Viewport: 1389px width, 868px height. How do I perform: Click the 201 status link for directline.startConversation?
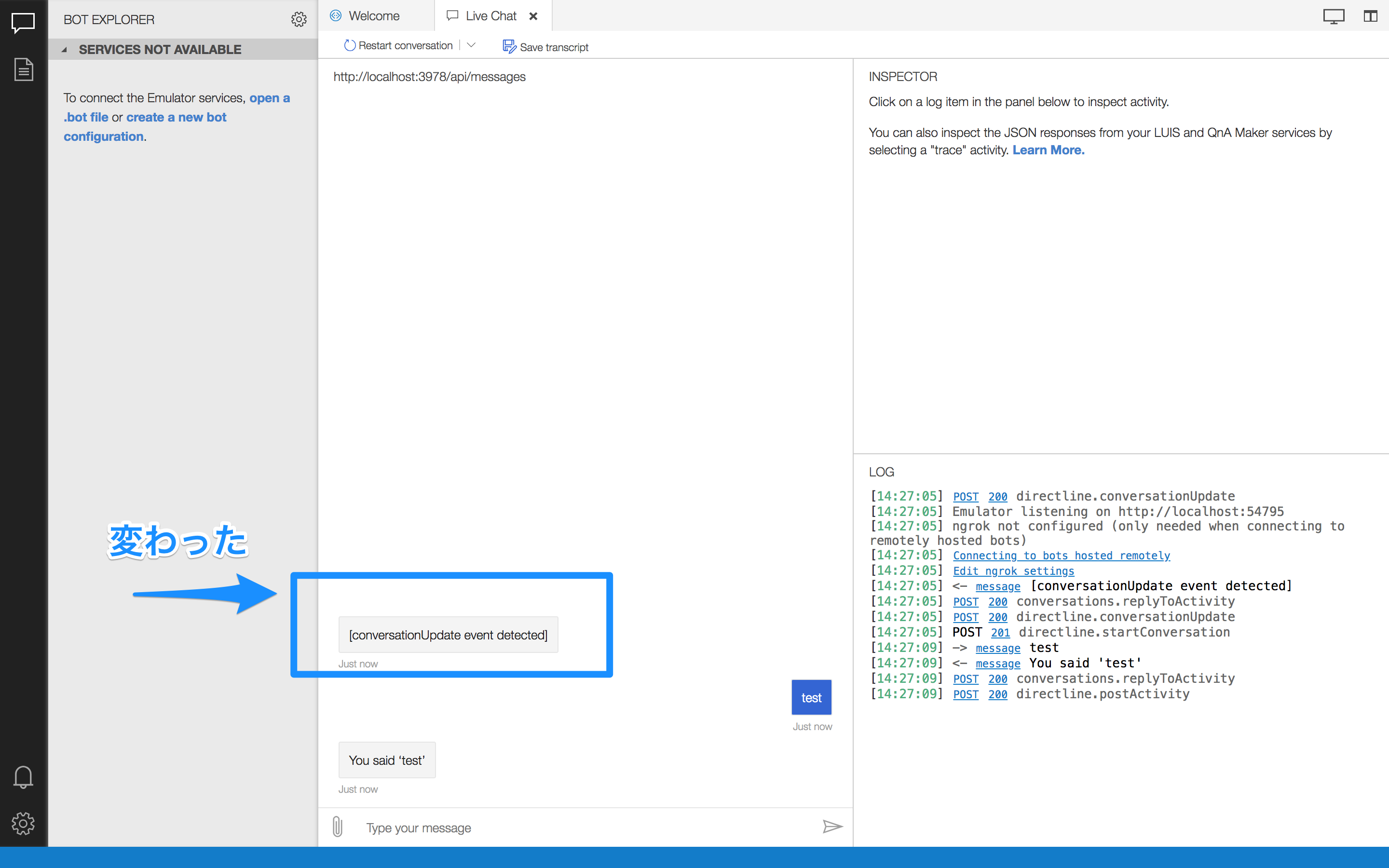click(x=1000, y=633)
